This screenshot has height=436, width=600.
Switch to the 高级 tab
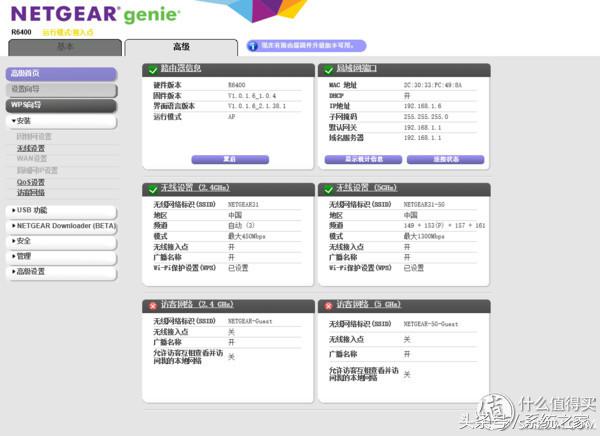181,47
